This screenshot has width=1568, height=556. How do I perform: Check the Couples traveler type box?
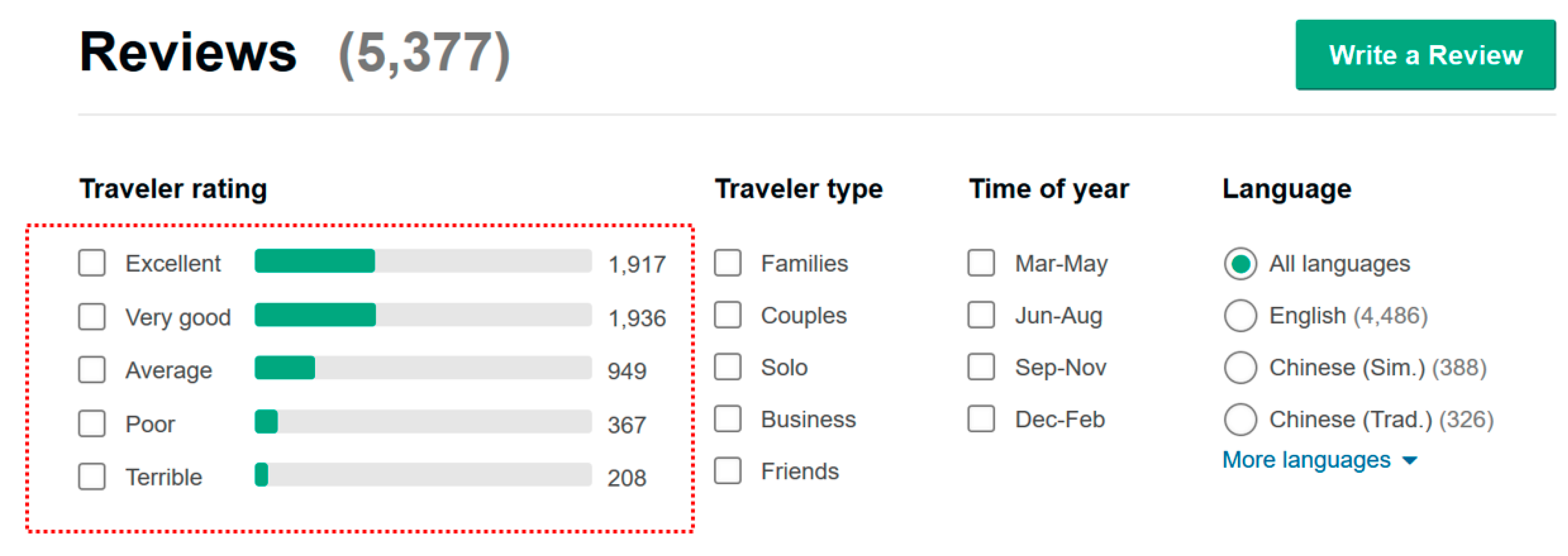coord(728,315)
